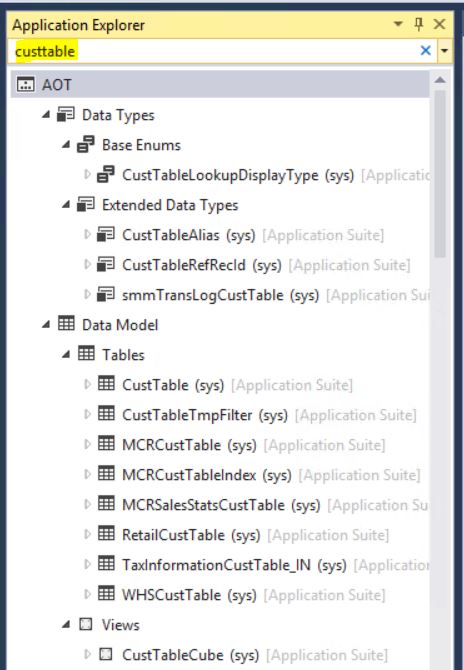Collapse the Data Types node
Viewport: 464px width, 670px height.
tap(46, 115)
